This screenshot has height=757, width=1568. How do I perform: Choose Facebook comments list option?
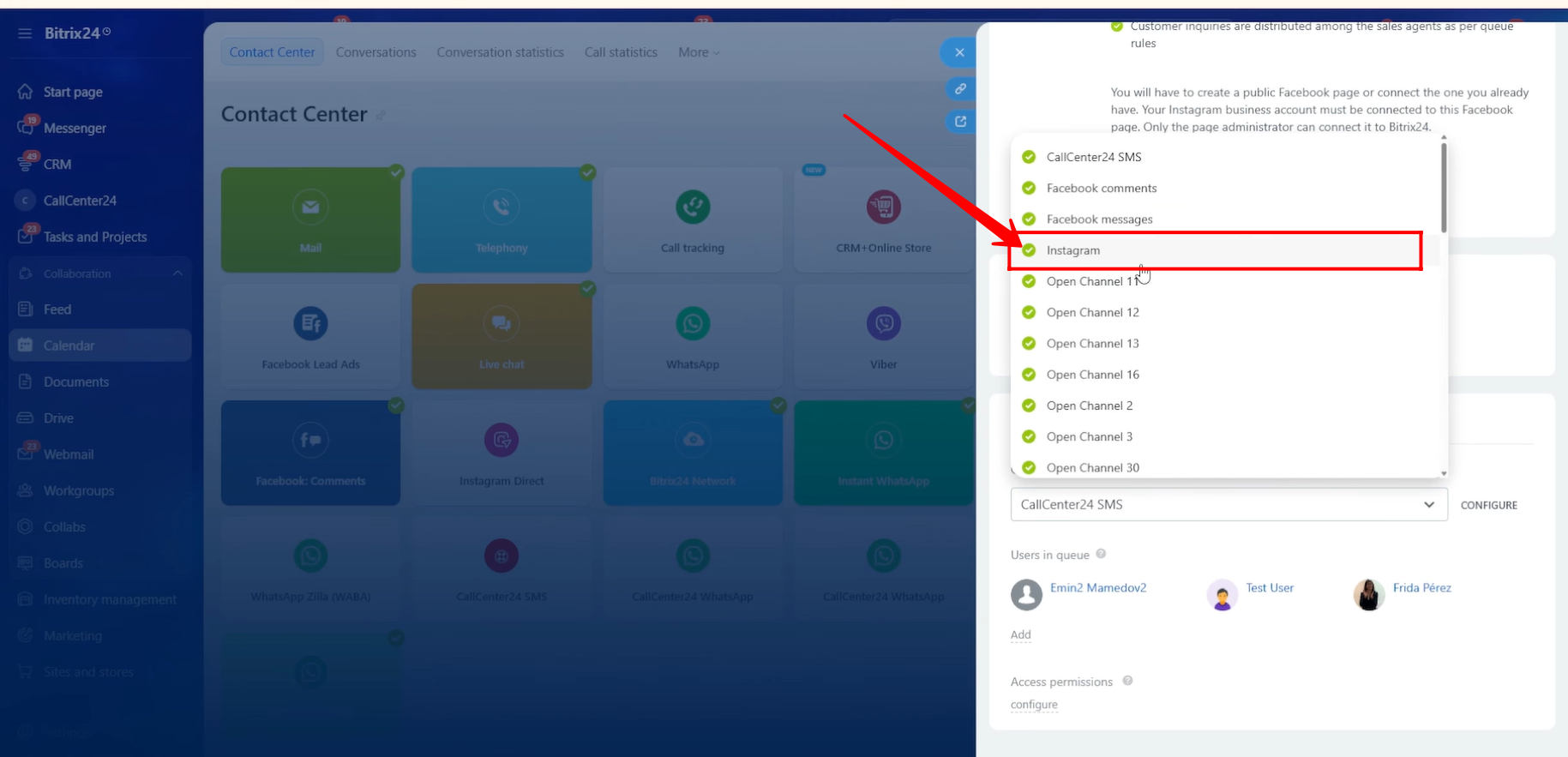coord(1101,189)
